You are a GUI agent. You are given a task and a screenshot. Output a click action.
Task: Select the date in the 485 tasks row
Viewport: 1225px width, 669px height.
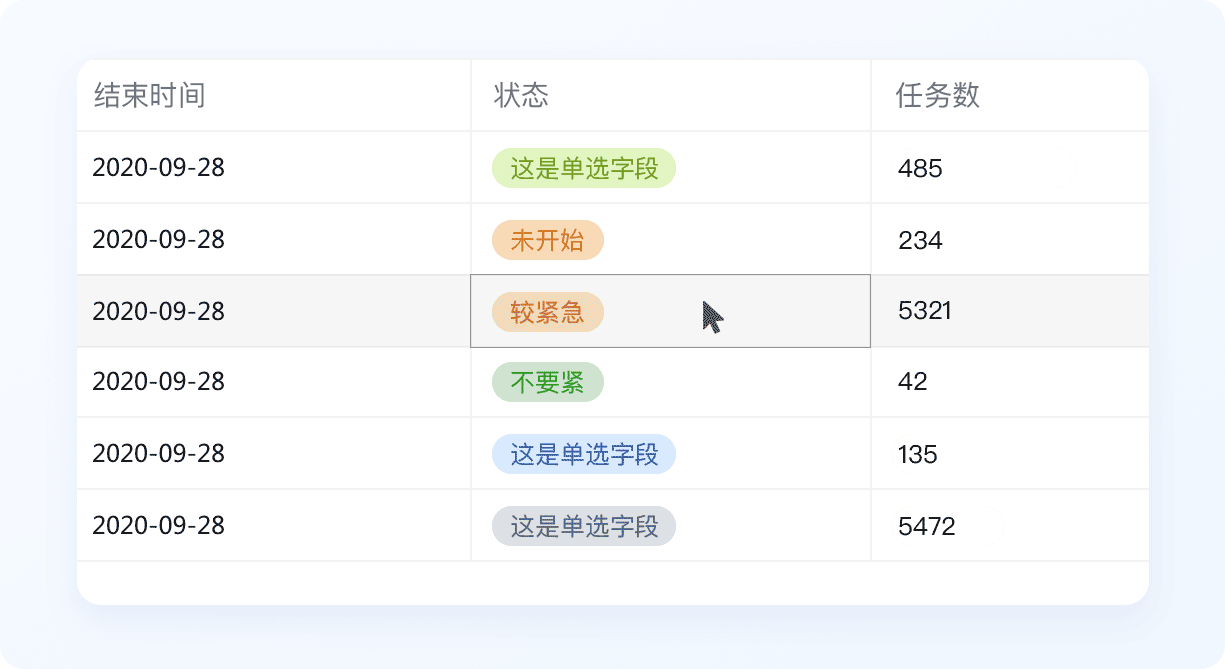158,168
